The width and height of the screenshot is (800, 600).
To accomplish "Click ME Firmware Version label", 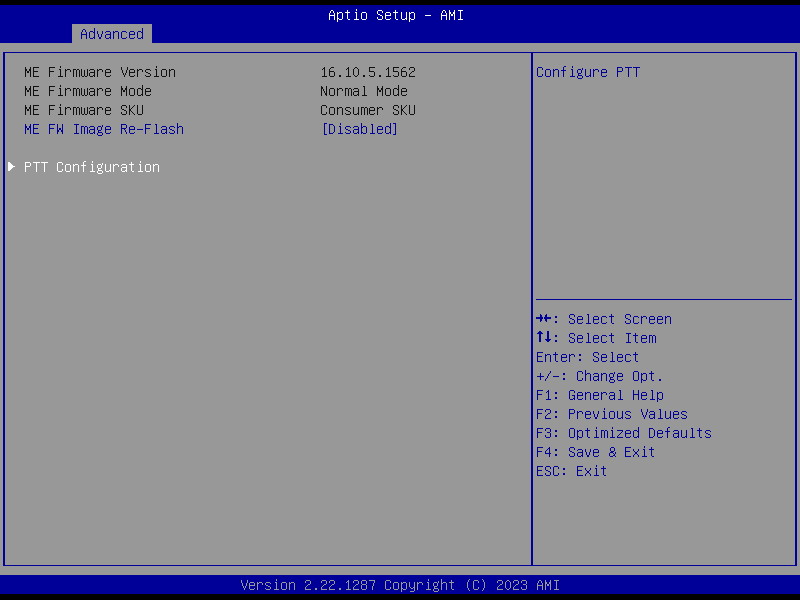I will pos(100,72).
